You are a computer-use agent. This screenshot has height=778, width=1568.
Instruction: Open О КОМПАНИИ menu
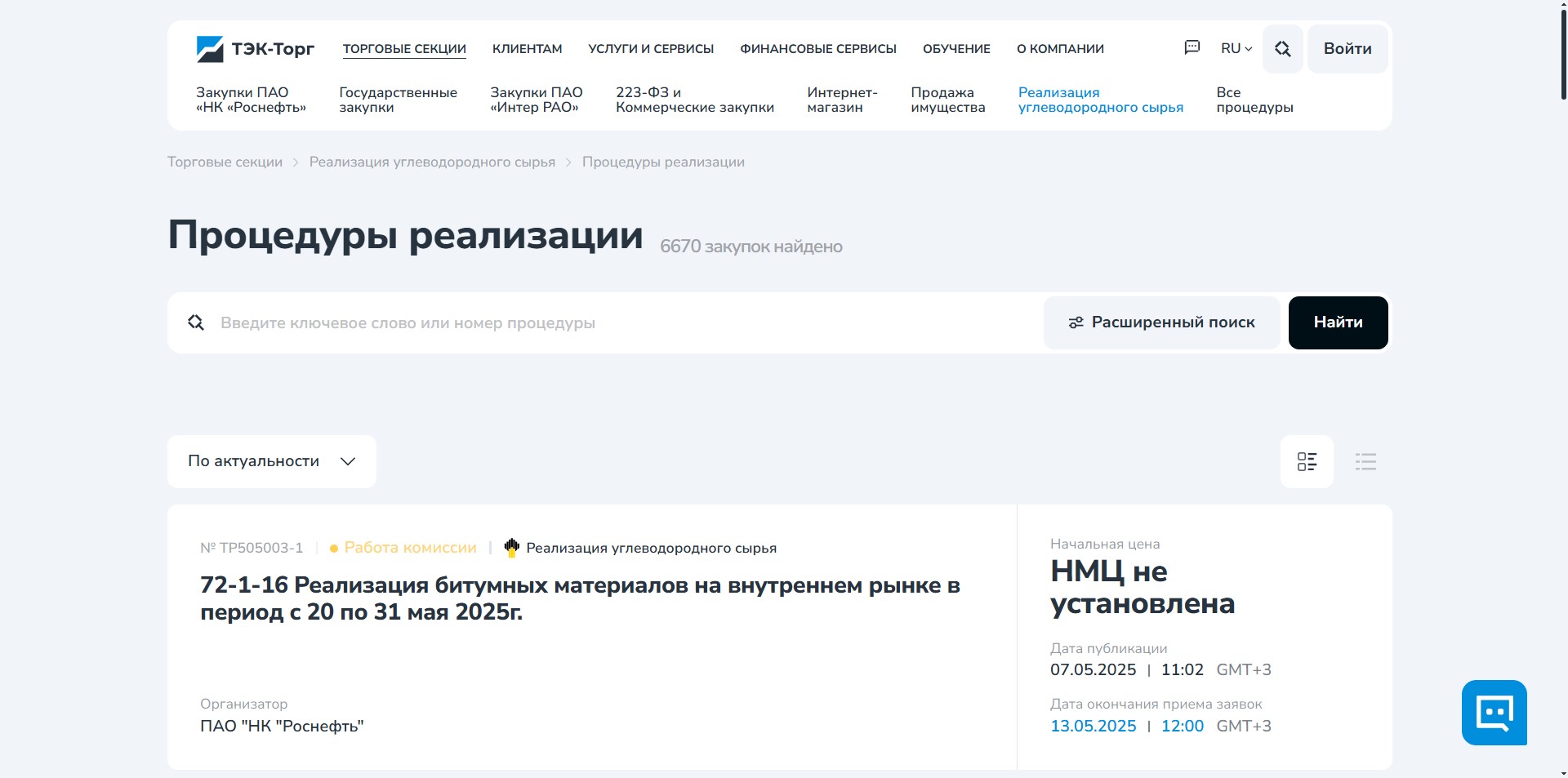click(1060, 49)
